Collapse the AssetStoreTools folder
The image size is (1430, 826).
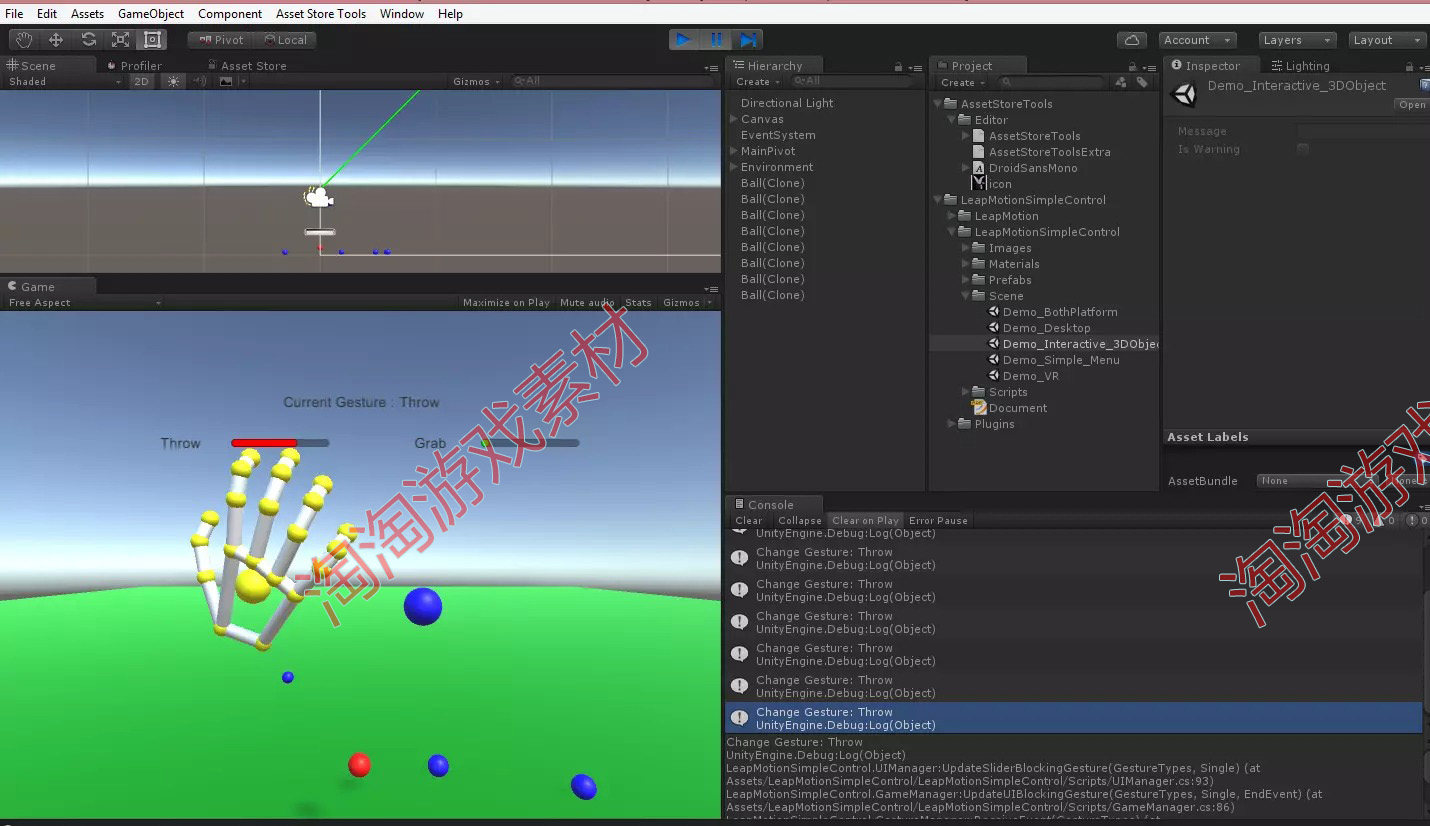(x=938, y=104)
